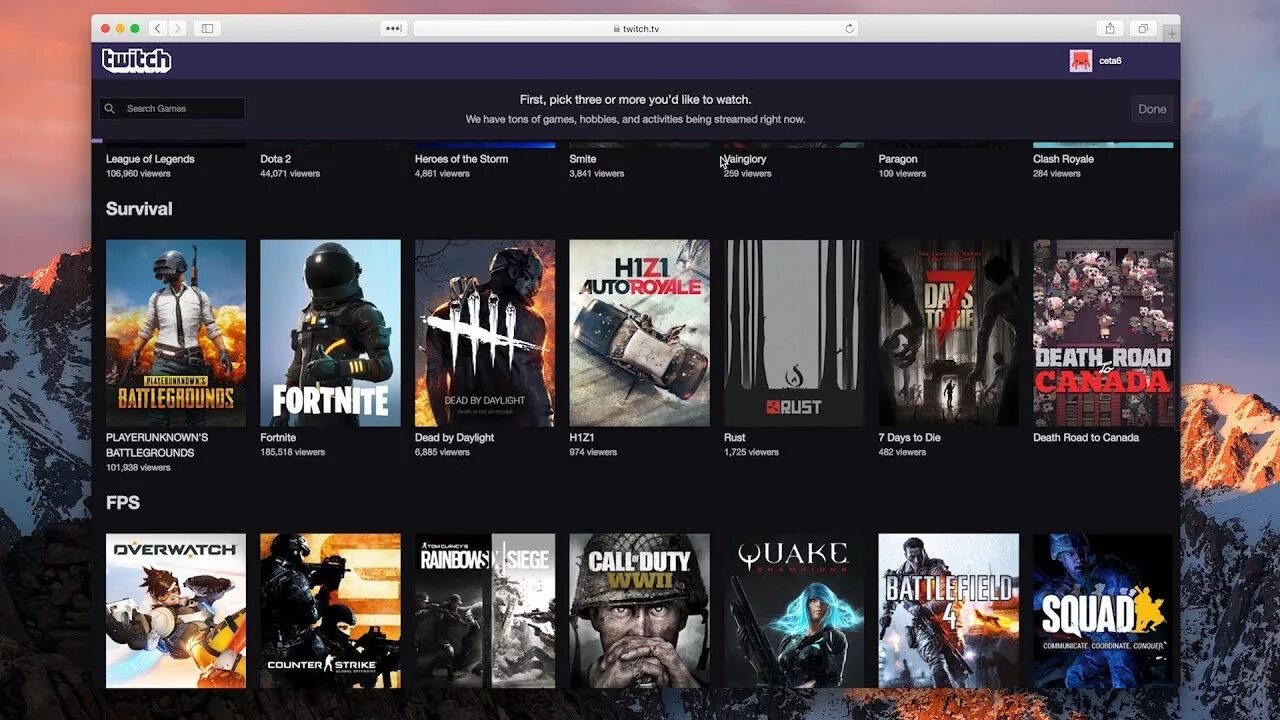Go forward with Safari forward arrow
This screenshot has width=1280, height=720.
[x=177, y=29]
